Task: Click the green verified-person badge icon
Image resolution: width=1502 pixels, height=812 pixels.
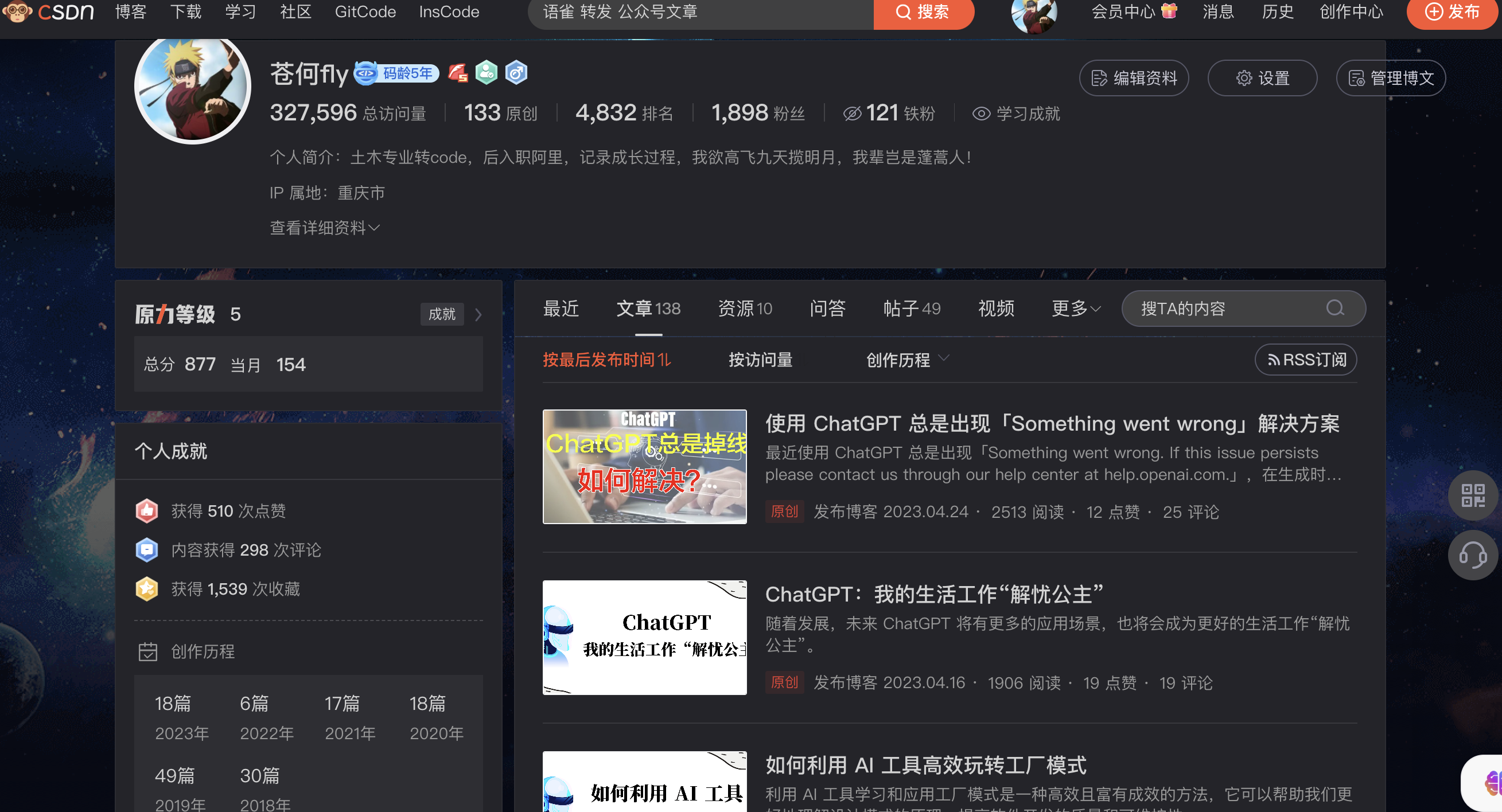Action: pos(487,73)
